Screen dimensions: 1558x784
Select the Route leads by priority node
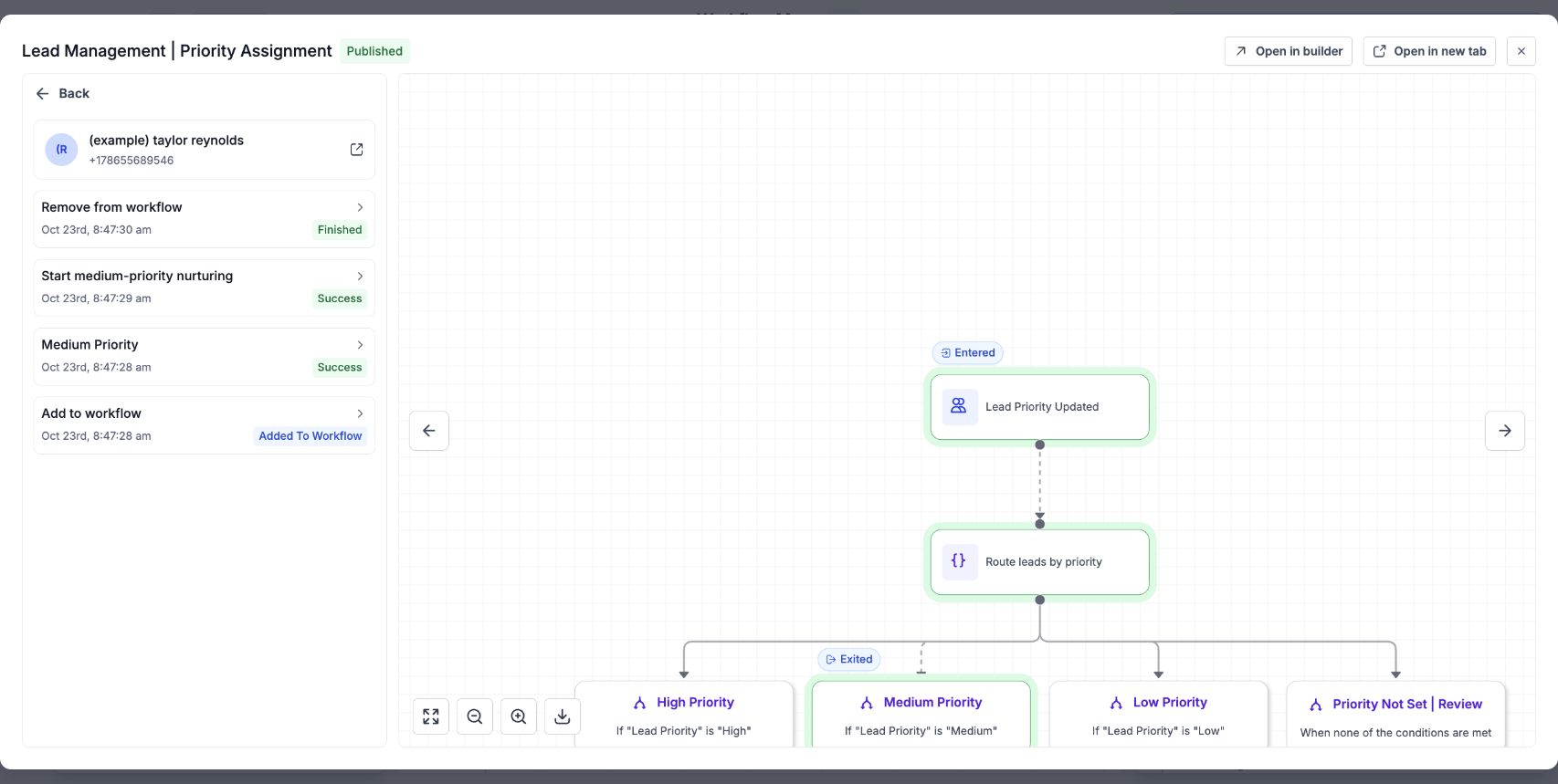click(x=1040, y=562)
